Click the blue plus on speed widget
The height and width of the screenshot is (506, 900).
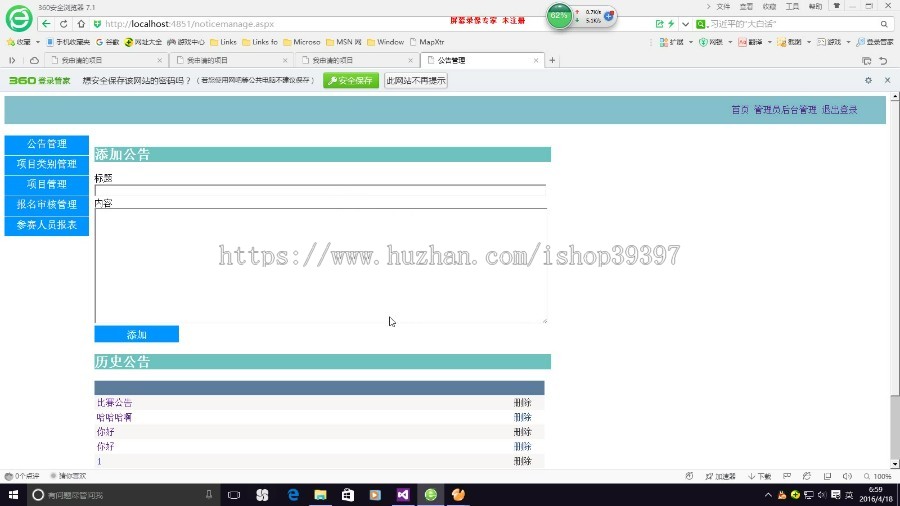pos(609,15)
